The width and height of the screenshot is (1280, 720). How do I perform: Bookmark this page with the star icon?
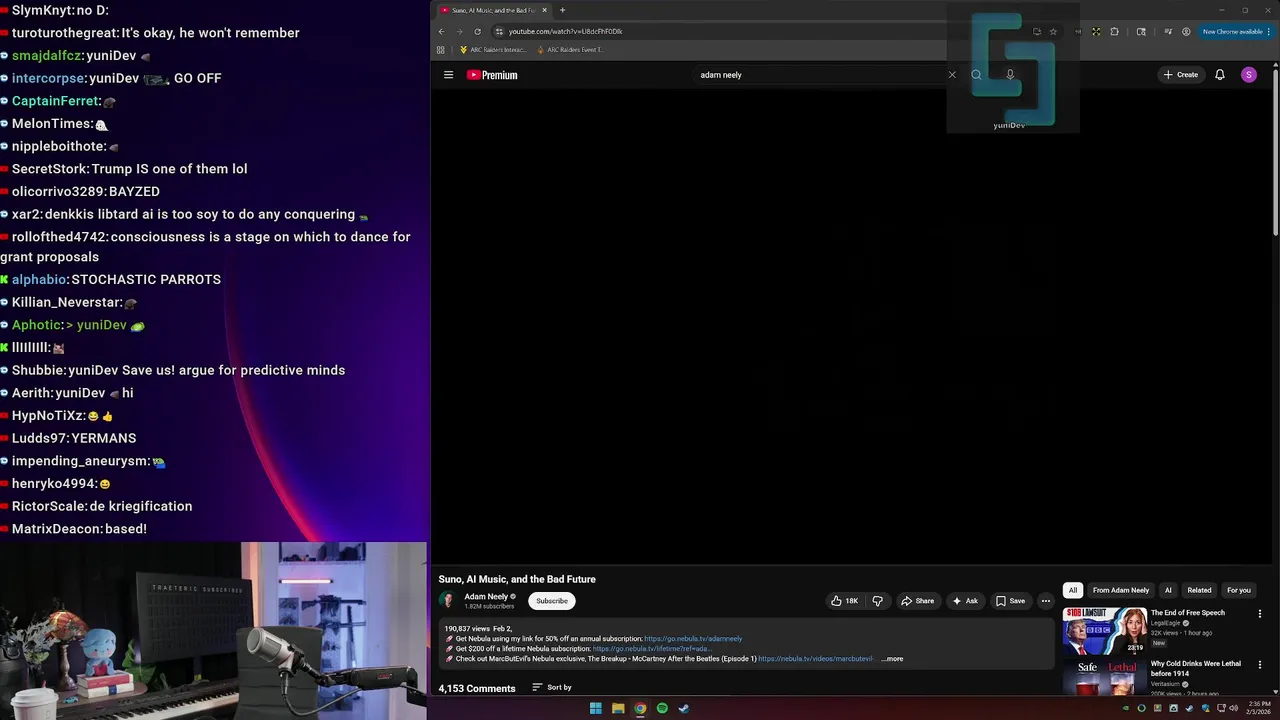tap(1053, 31)
